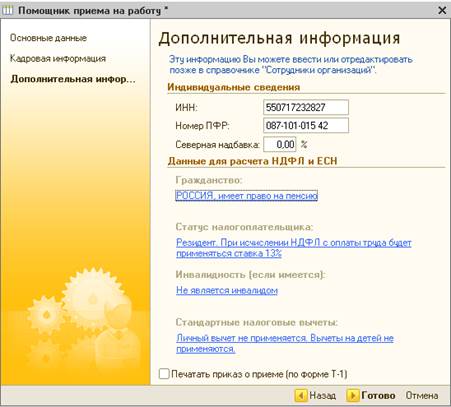
Task: Click the Гражданство label
Action: click(x=209, y=180)
